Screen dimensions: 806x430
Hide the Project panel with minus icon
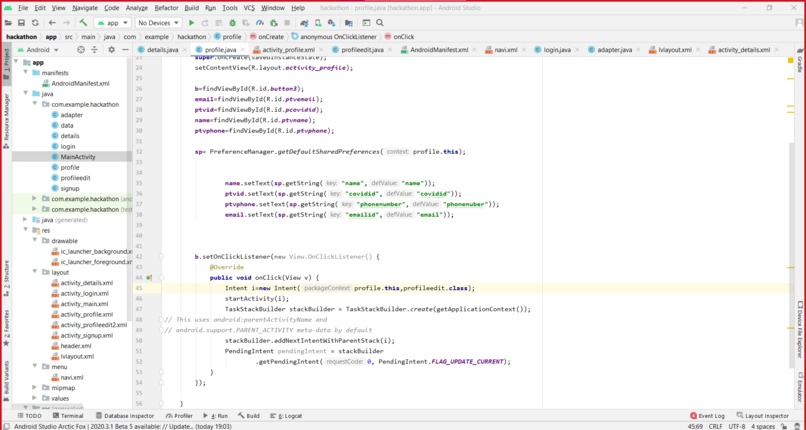[125, 50]
